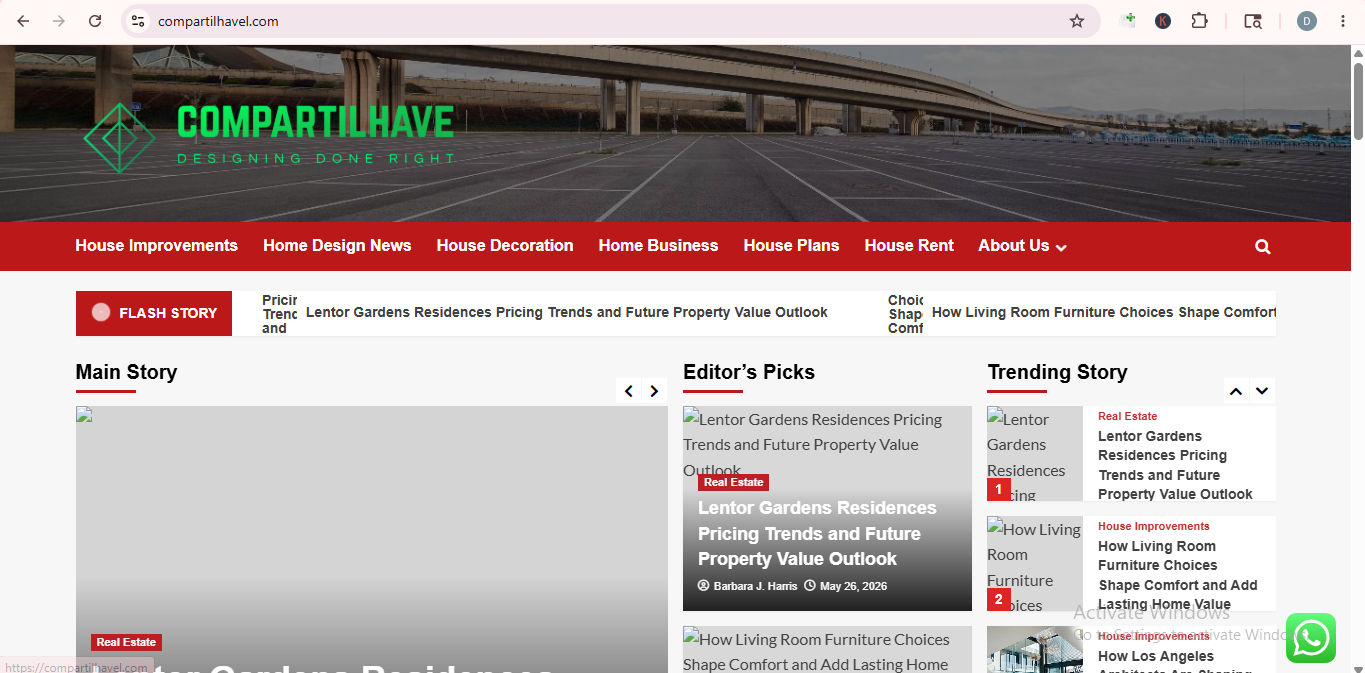Bookmark this page with the star icon

pos(1077,21)
